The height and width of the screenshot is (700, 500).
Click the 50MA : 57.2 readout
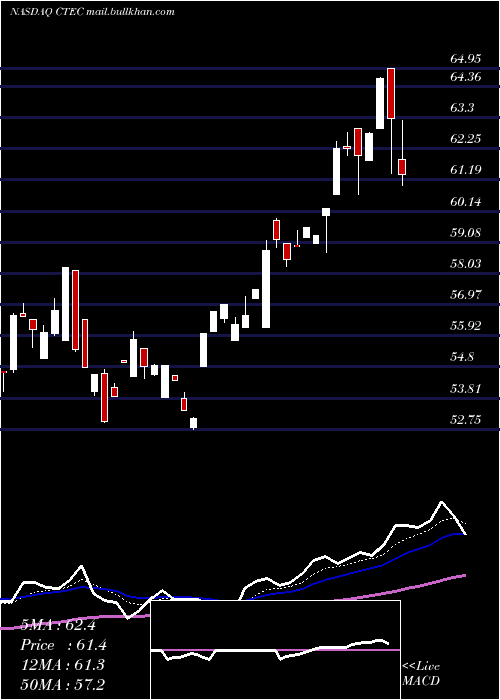pyautogui.click(x=62, y=684)
